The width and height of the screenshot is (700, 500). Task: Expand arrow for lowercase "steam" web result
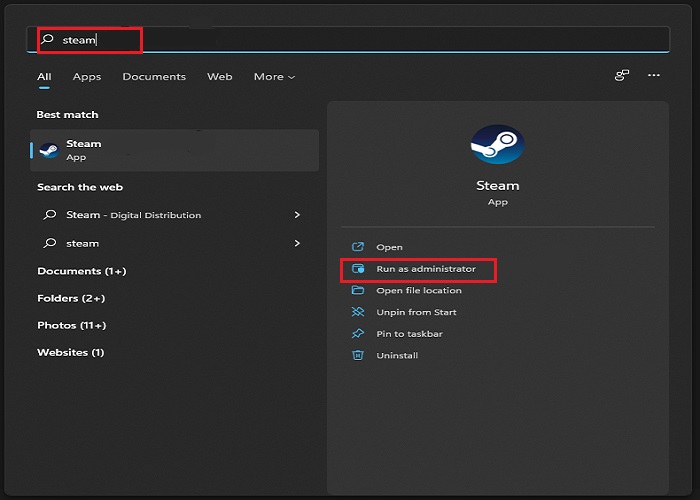tap(297, 243)
